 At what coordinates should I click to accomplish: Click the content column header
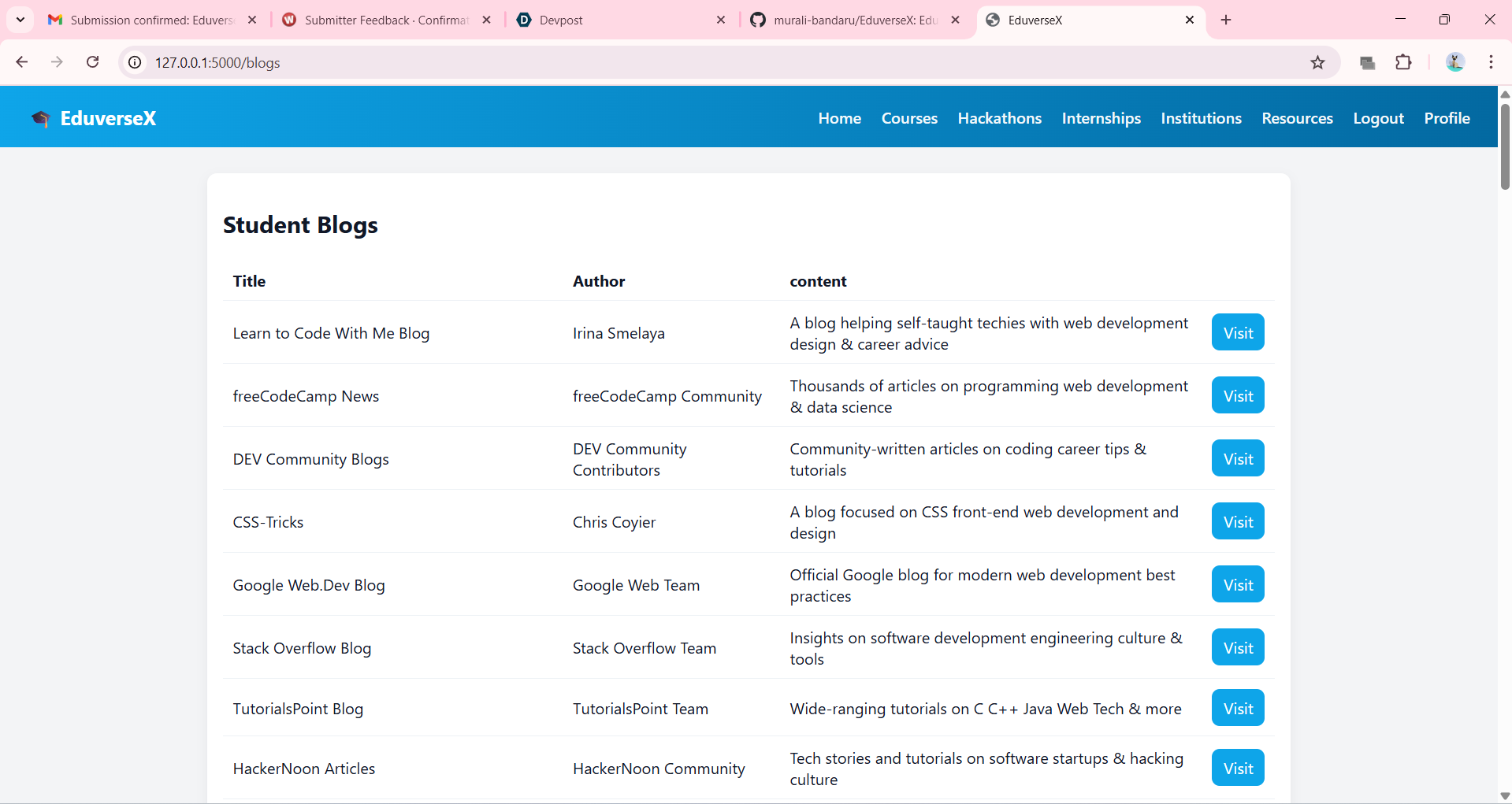point(818,281)
